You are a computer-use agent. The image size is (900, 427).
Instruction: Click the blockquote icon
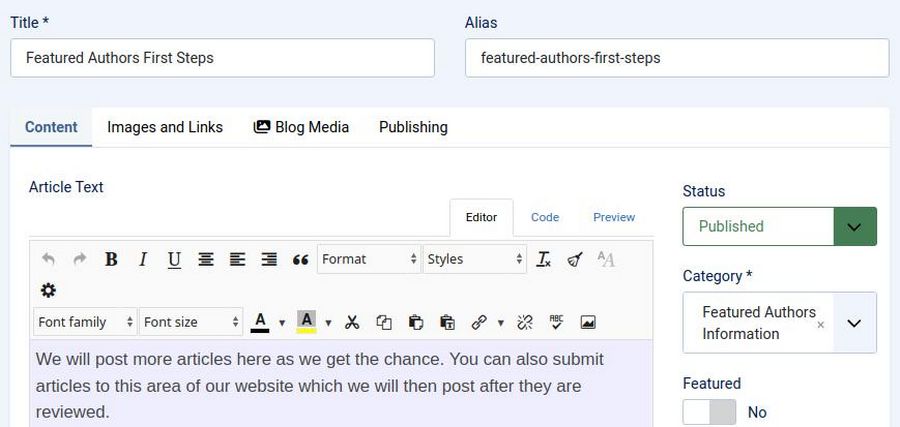point(300,259)
